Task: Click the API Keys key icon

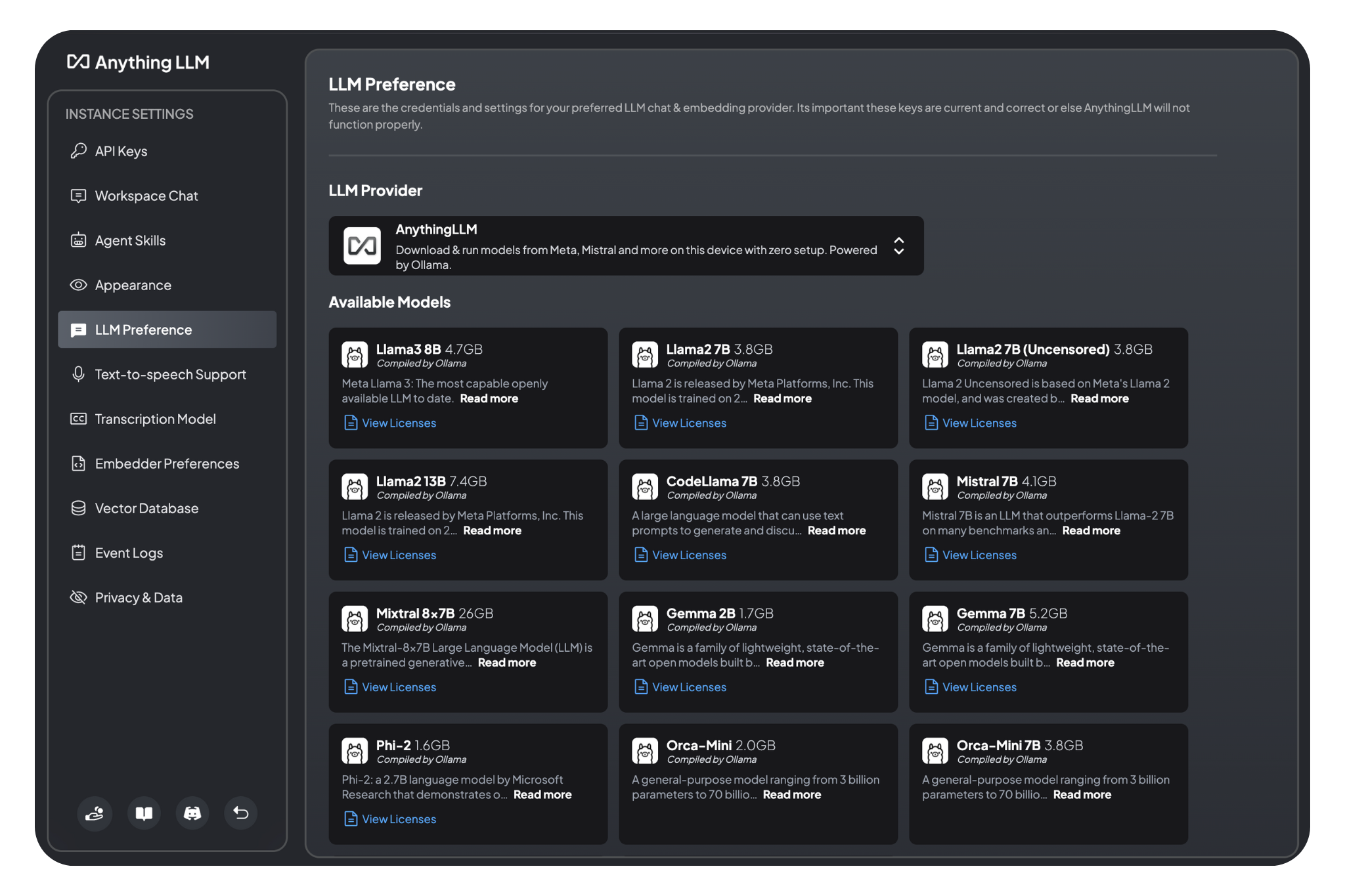Action: click(x=79, y=151)
